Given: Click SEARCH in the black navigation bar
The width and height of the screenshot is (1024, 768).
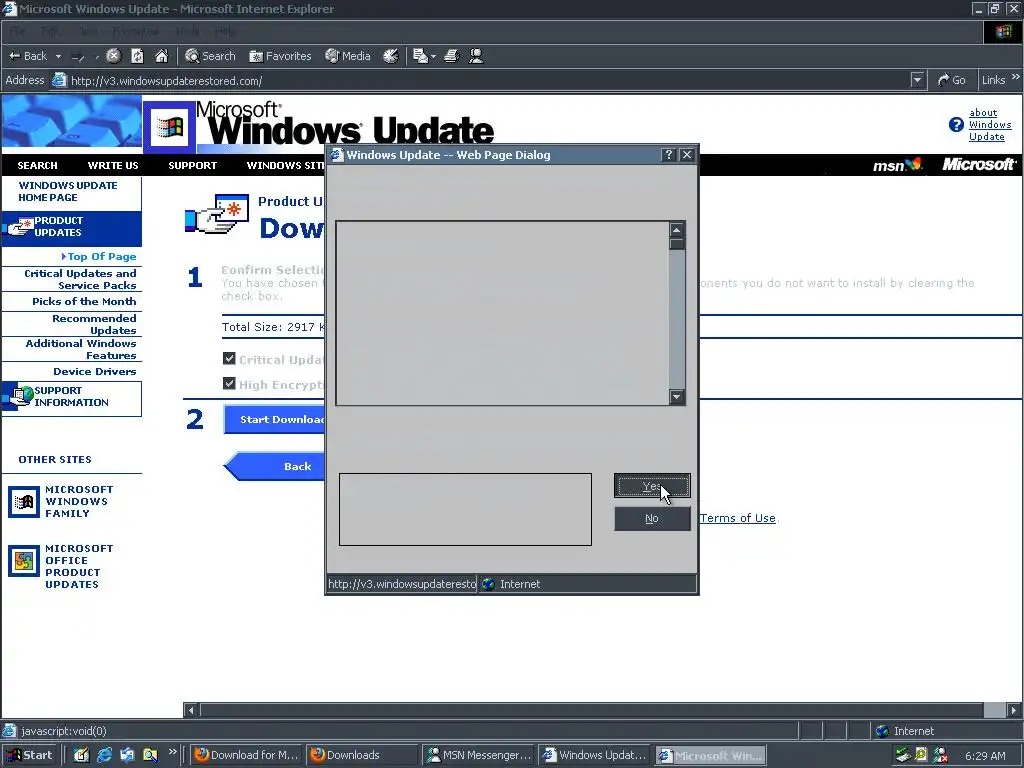Looking at the screenshot, I should point(37,165).
